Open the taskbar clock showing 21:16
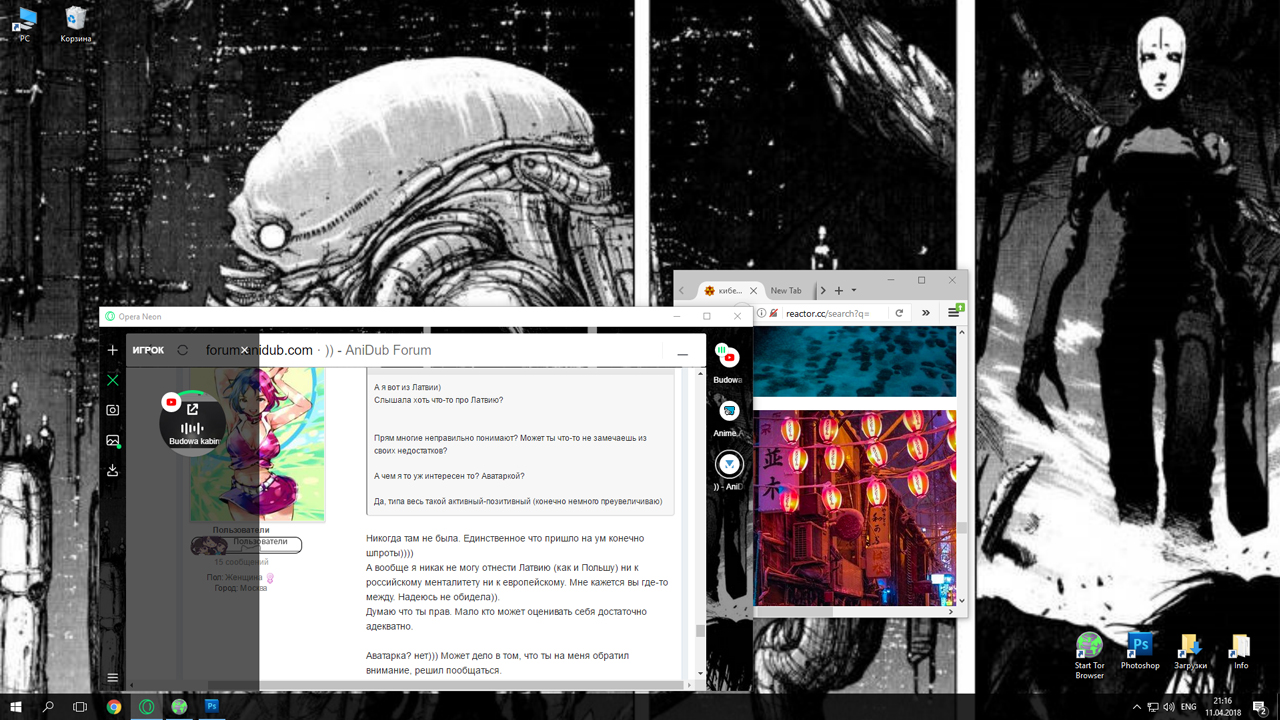The width and height of the screenshot is (1280, 720). click(x=1222, y=707)
